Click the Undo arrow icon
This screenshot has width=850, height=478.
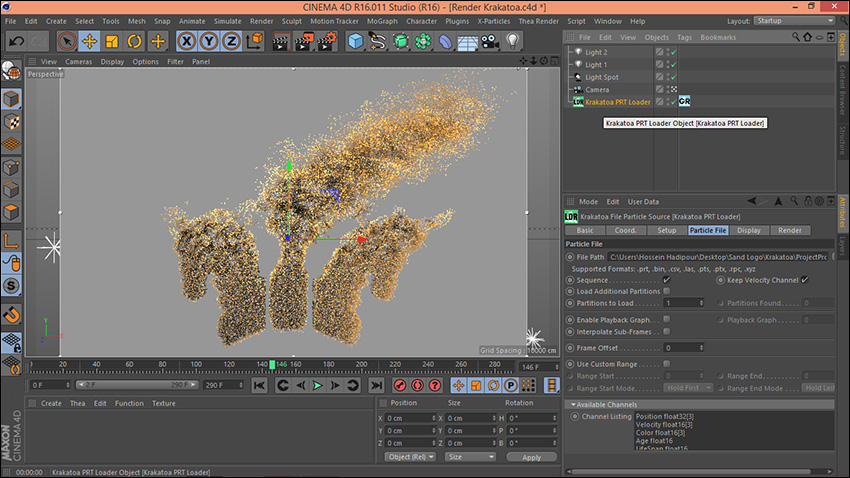[16, 41]
